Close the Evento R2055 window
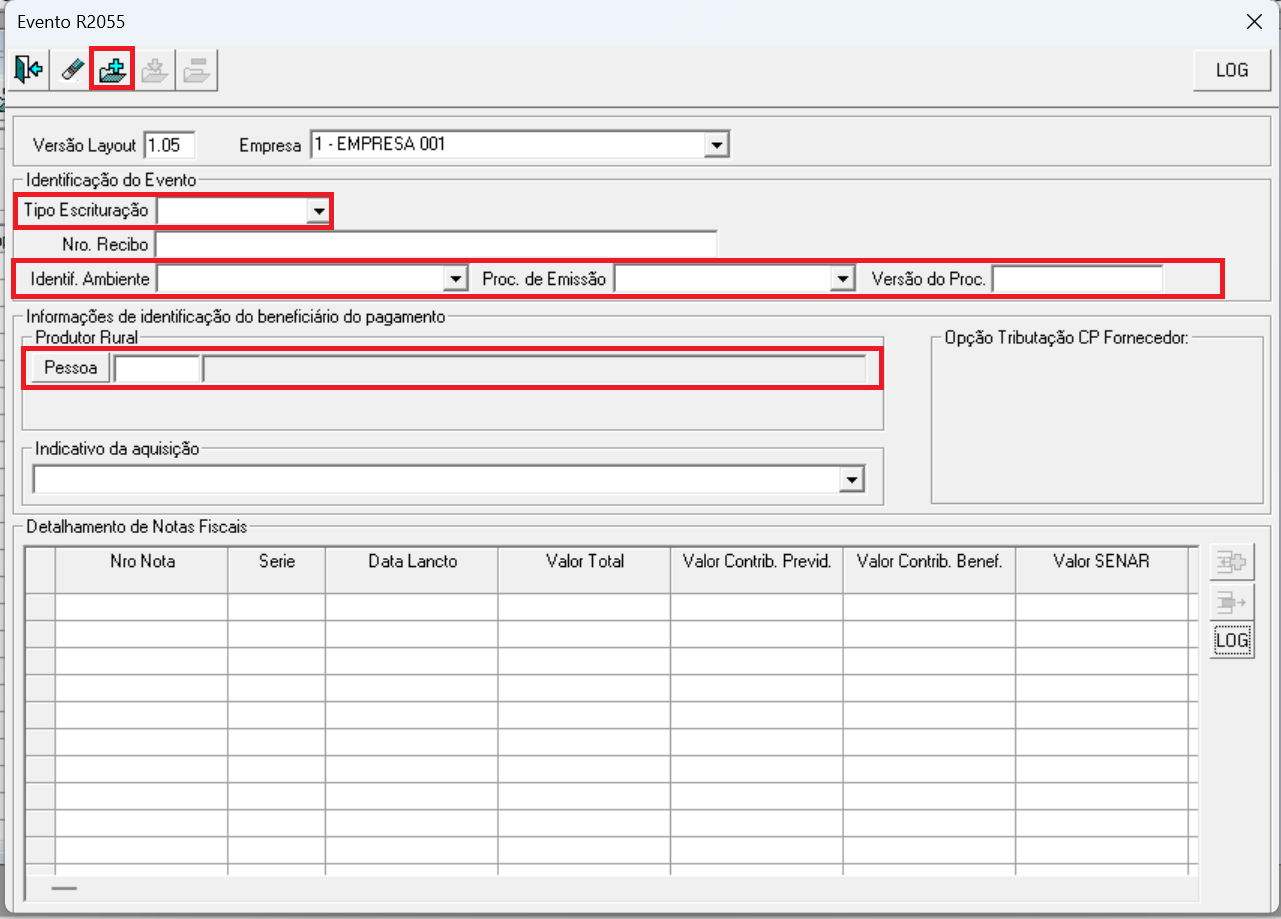1281x919 pixels. coord(1253,21)
